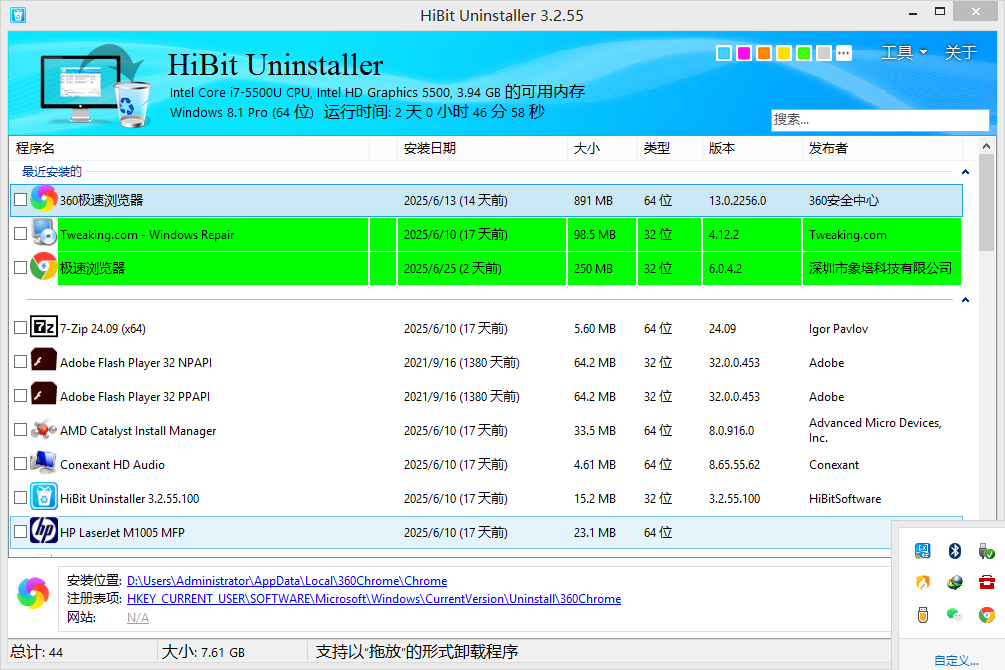Click the 7-Zip program icon
Screen dimensions: 1005x670
[x=44, y=328]
